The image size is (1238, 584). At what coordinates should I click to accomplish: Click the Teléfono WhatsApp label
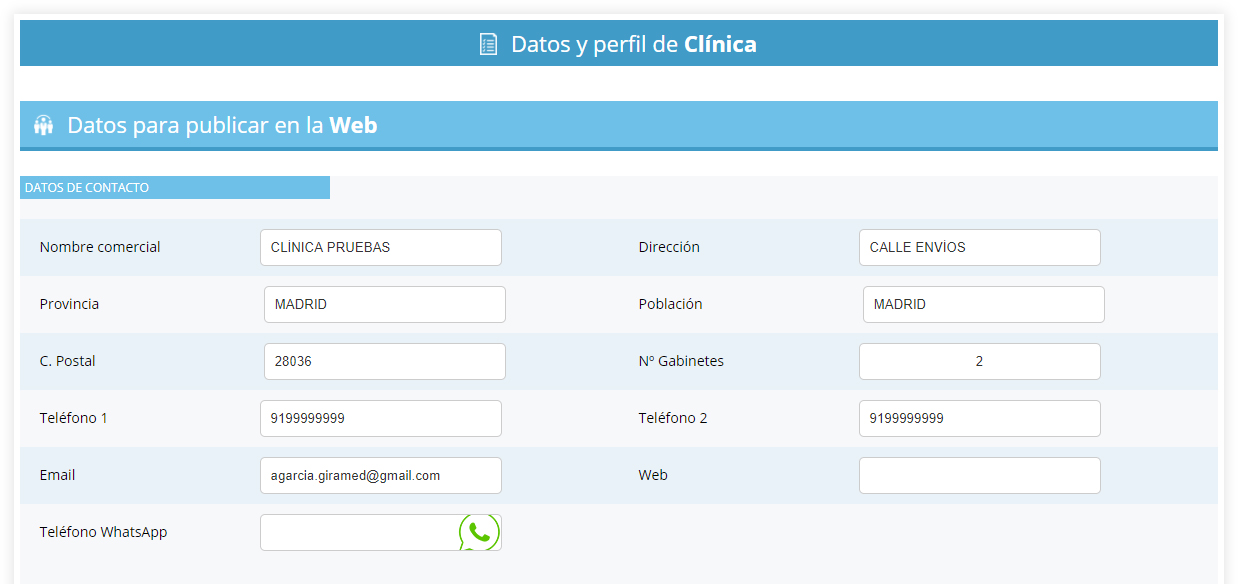[x=103, y=532]
